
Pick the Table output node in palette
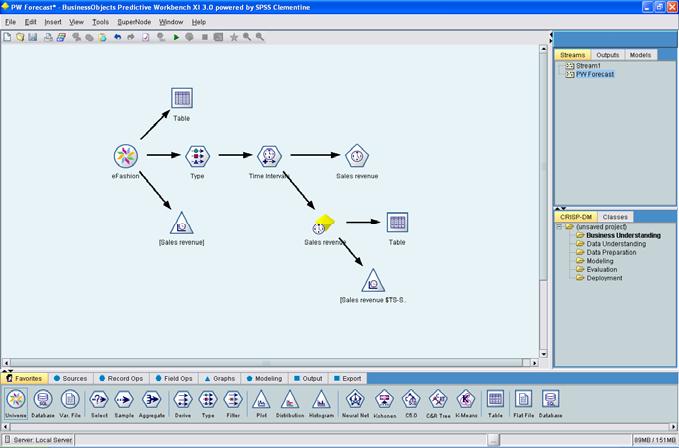tap(495, 403)
